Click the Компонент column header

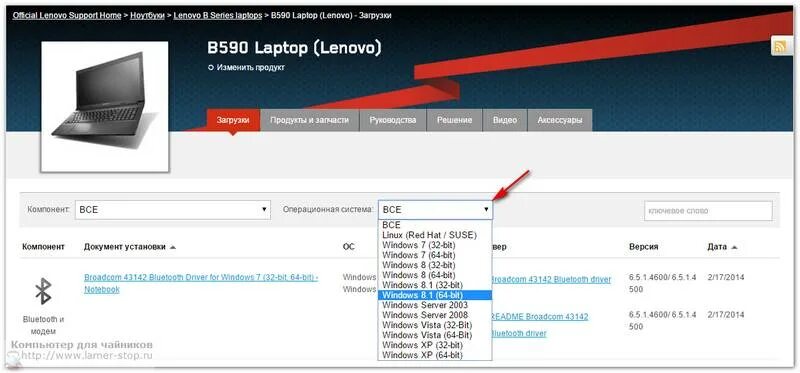coord(43,246)
